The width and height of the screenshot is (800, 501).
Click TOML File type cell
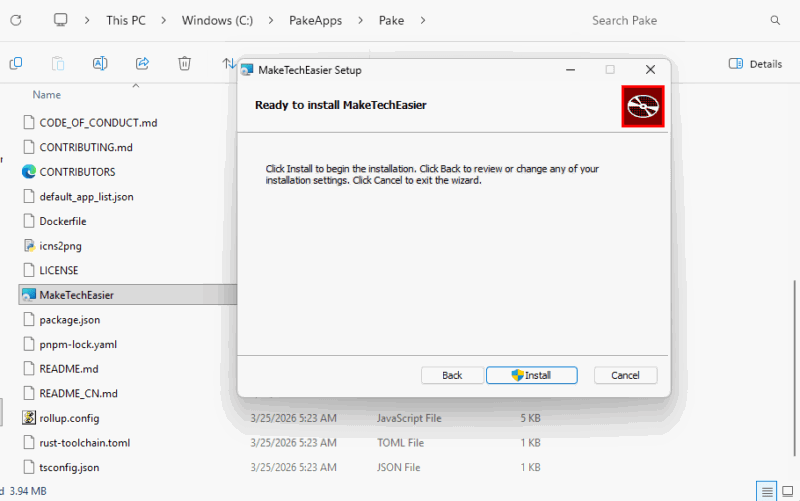401,443
